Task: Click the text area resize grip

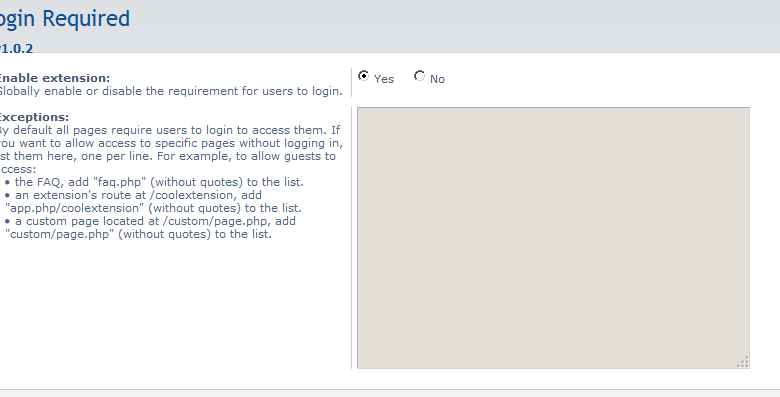Action: pyautogui.click(x=743, y=362)
